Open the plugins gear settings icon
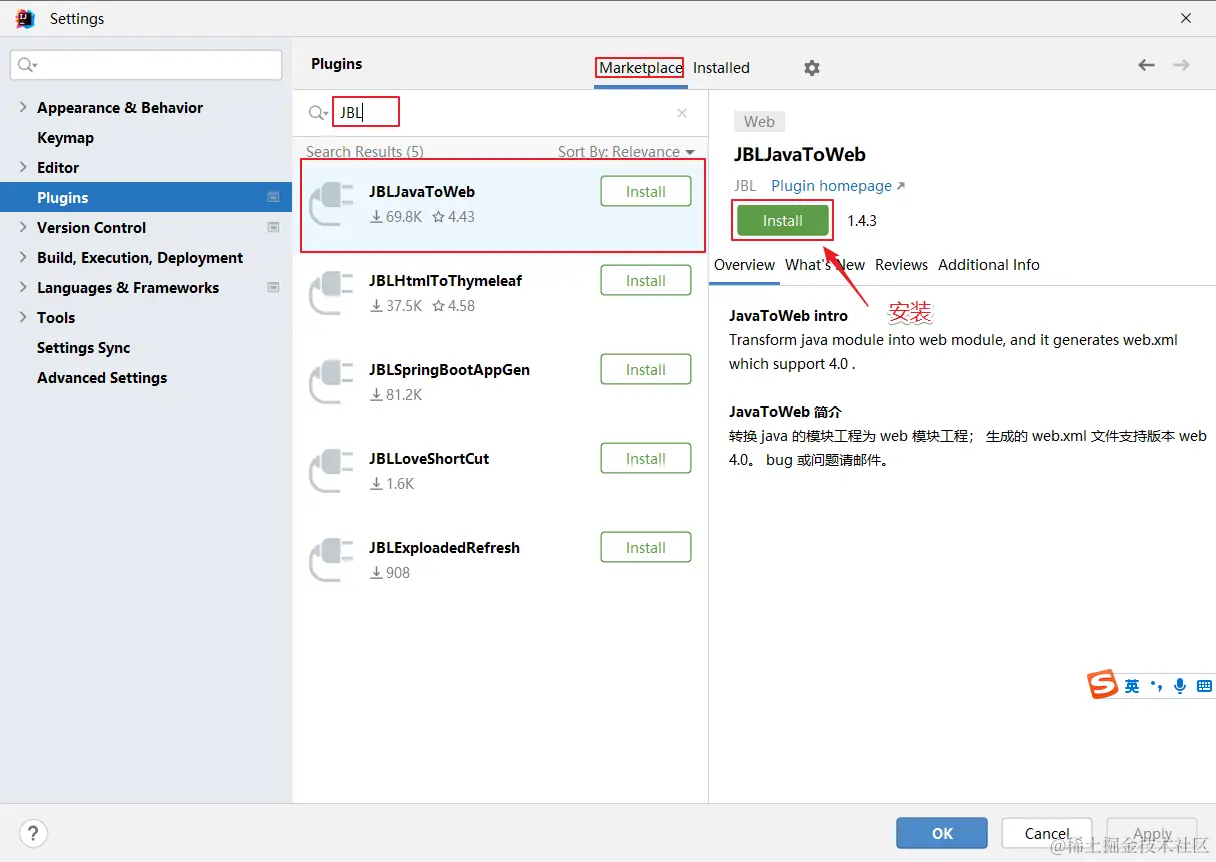 click(x=812, y=68)
